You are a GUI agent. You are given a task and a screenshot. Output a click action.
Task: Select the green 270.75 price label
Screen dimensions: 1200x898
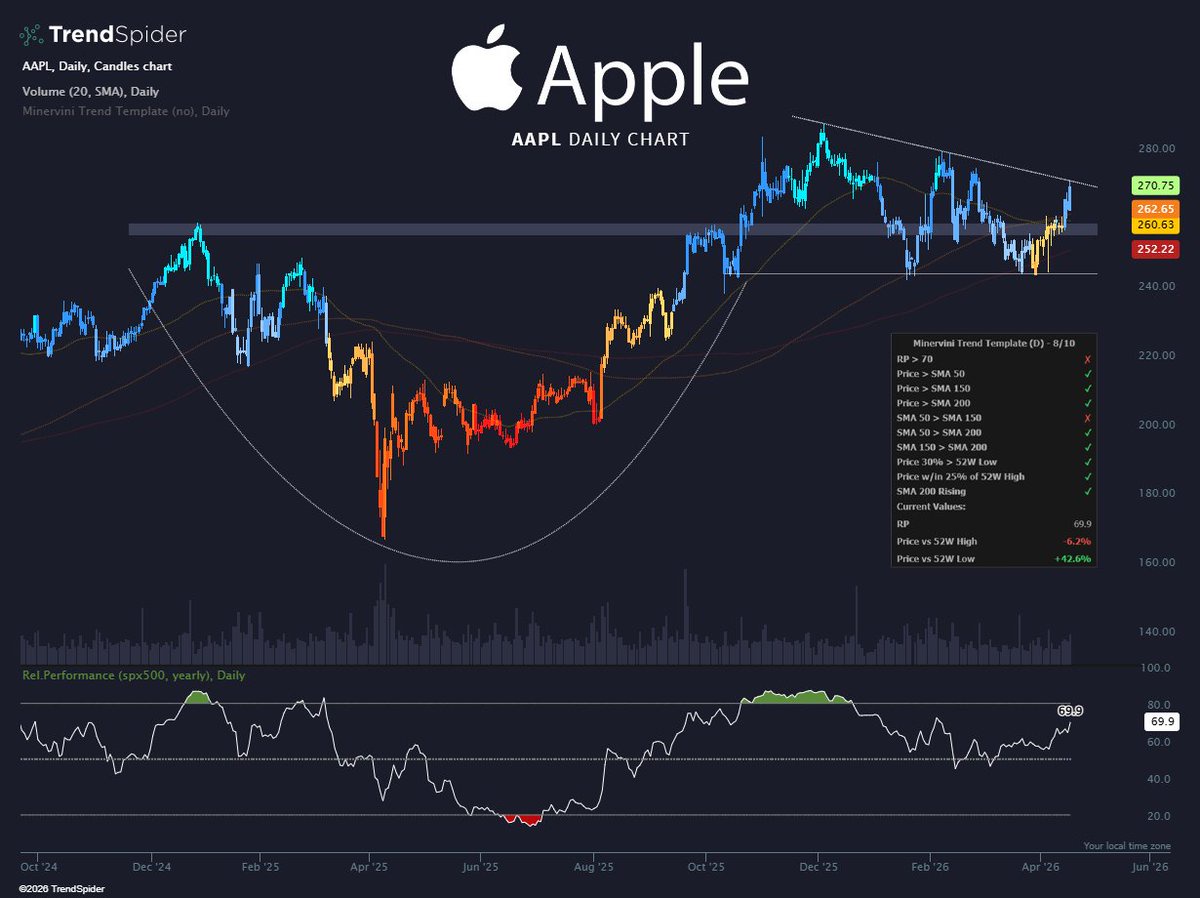[x=1155, y=185]
